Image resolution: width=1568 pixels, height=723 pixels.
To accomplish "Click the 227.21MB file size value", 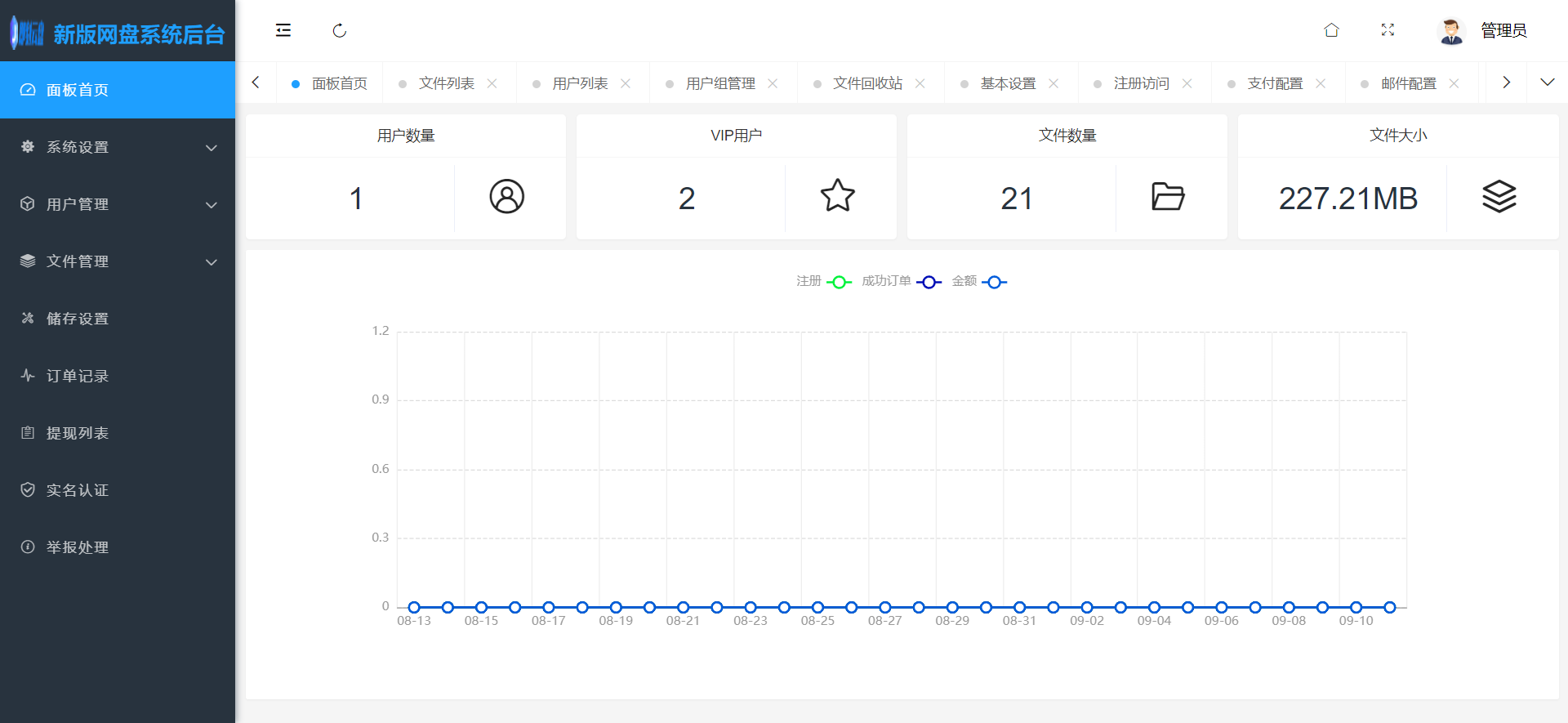I will click(1347, 199).
